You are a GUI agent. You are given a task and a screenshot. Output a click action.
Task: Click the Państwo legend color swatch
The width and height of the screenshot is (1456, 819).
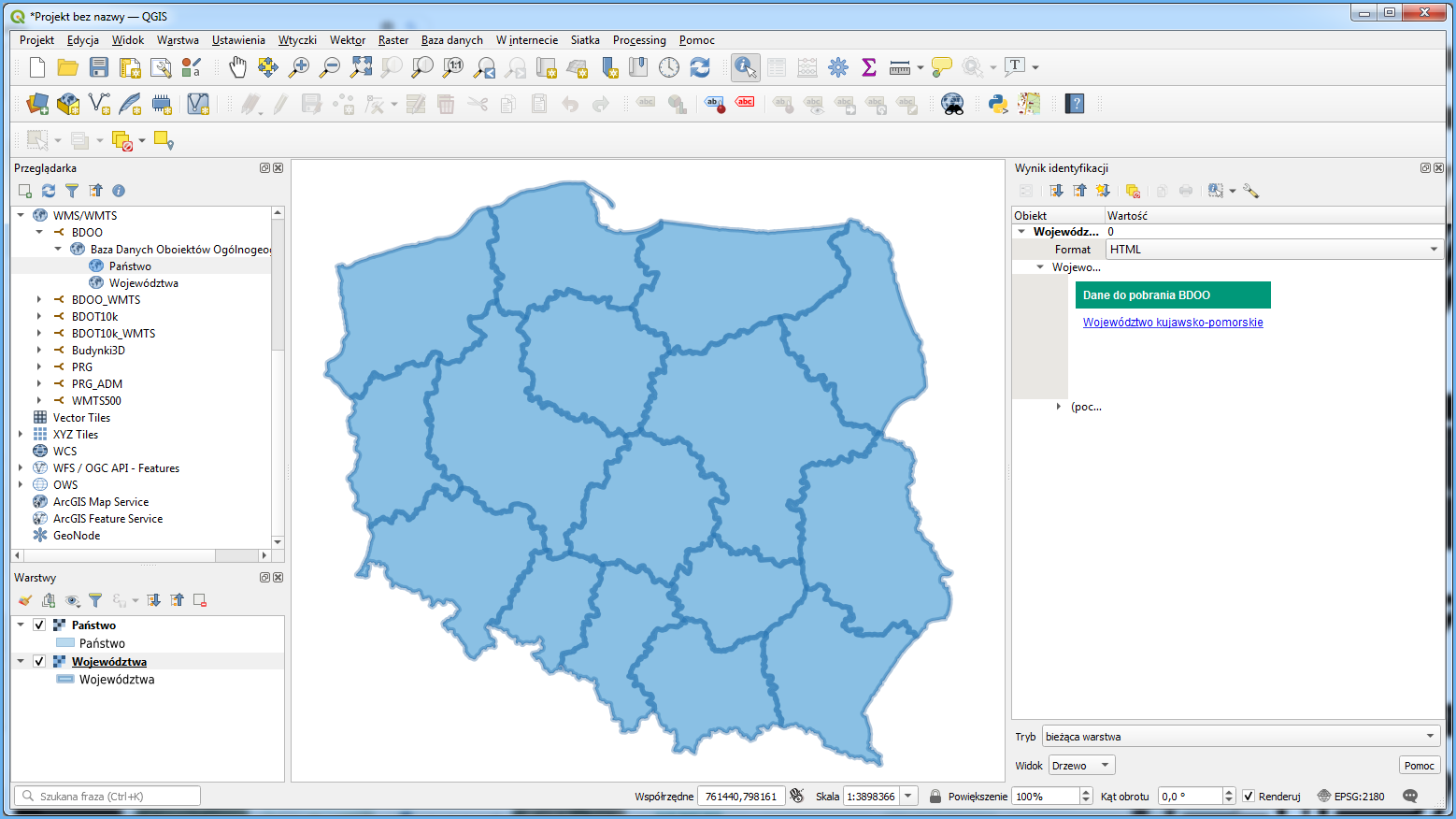[65, 643]
